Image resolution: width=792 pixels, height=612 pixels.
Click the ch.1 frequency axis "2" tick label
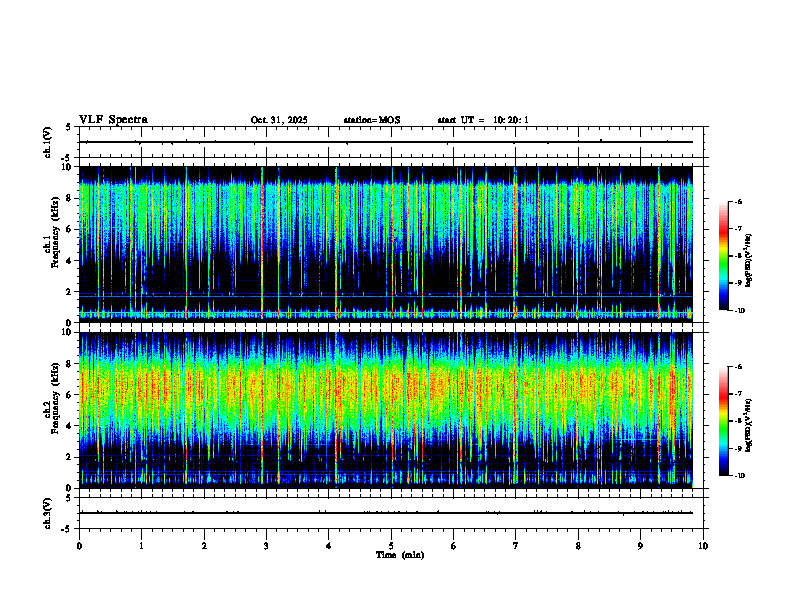click(70, 292)
